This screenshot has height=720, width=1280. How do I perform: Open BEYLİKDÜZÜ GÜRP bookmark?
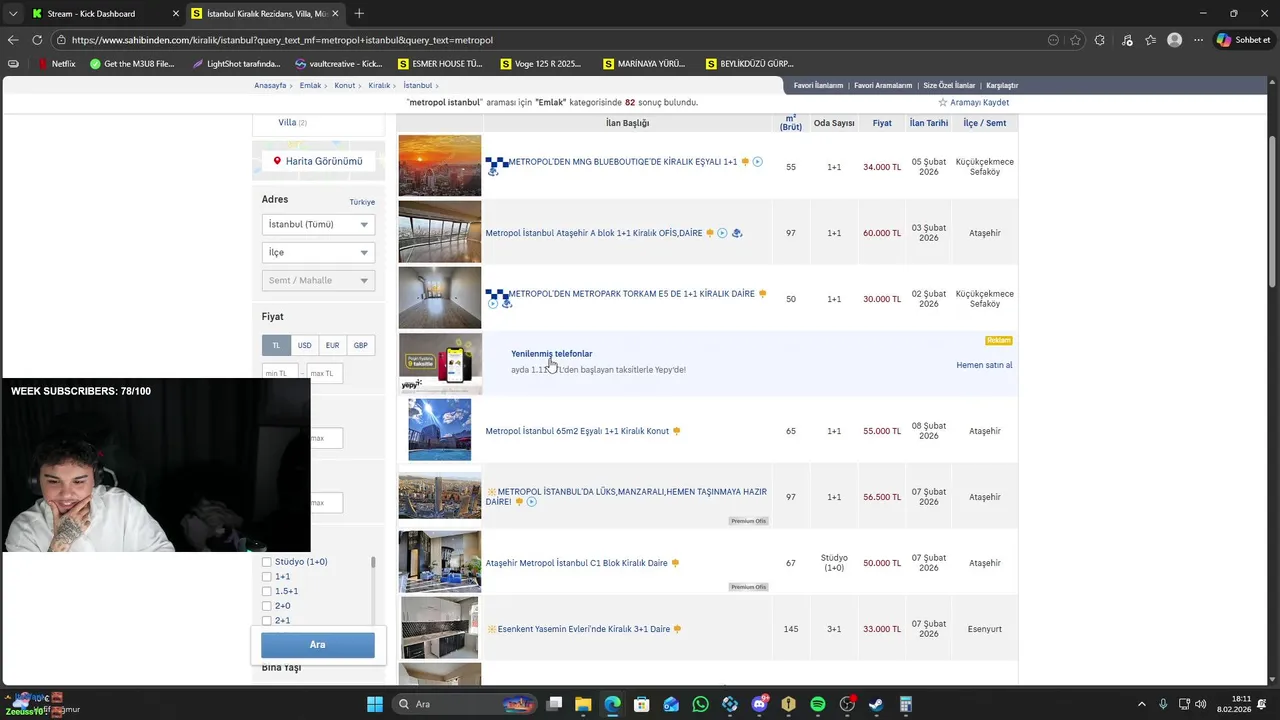(x=749, y=63)
